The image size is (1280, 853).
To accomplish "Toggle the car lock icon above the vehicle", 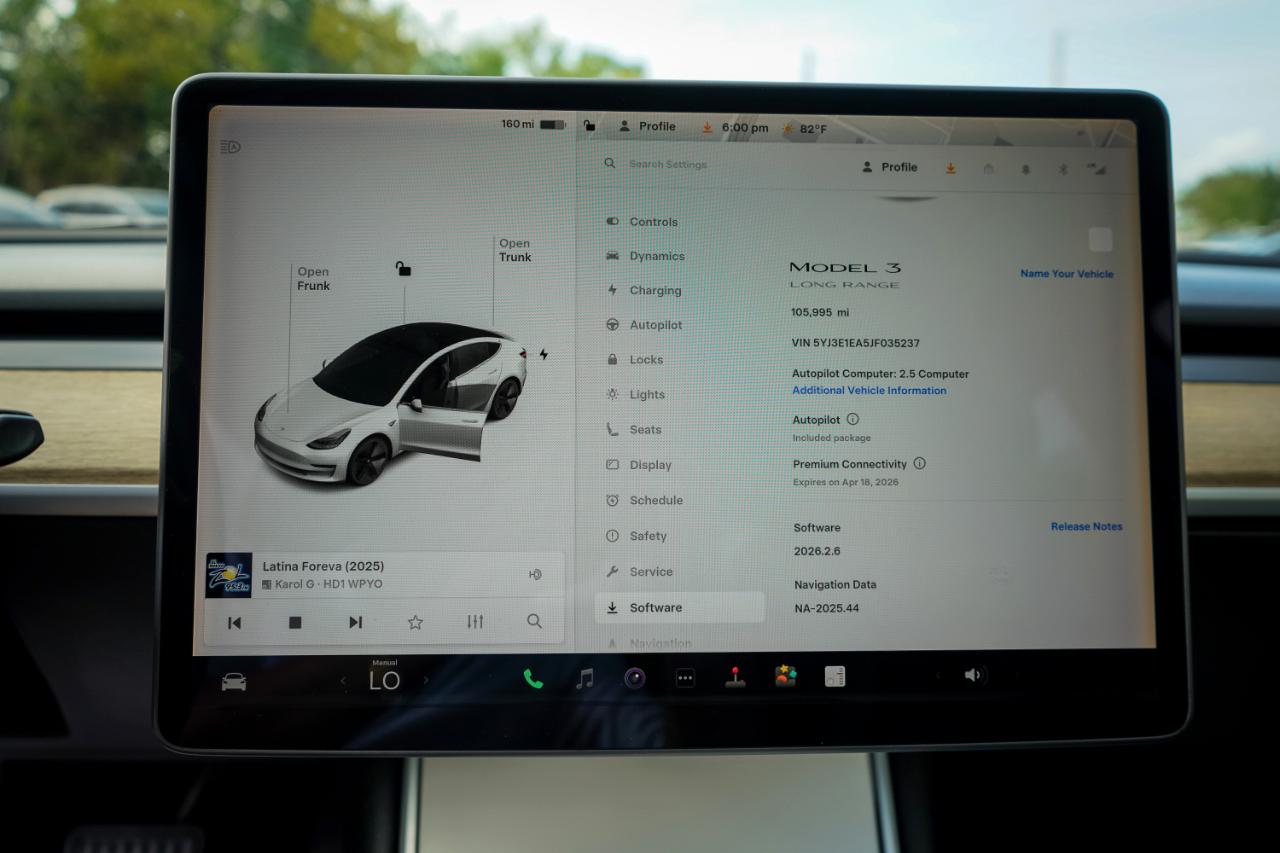I will pyautogui.click(x=403, y=269).
